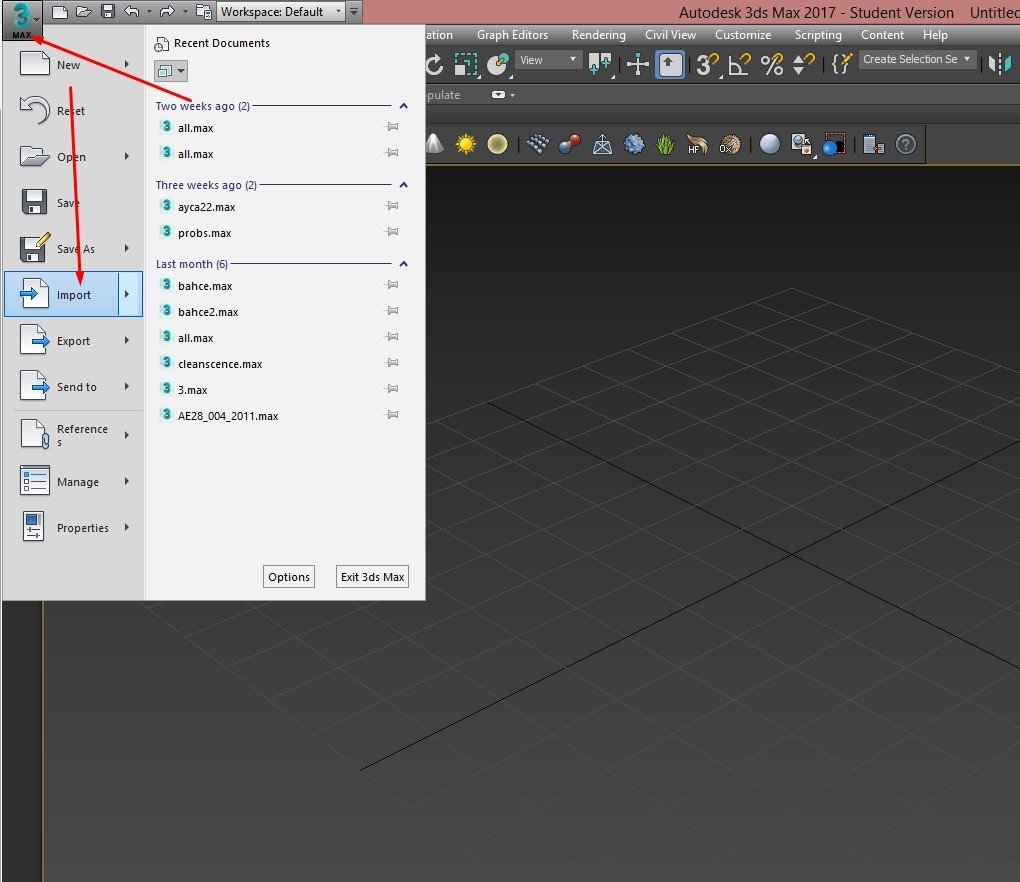Open recent file cleanscence.max
1020x882 pixels.
coord(220,364)
